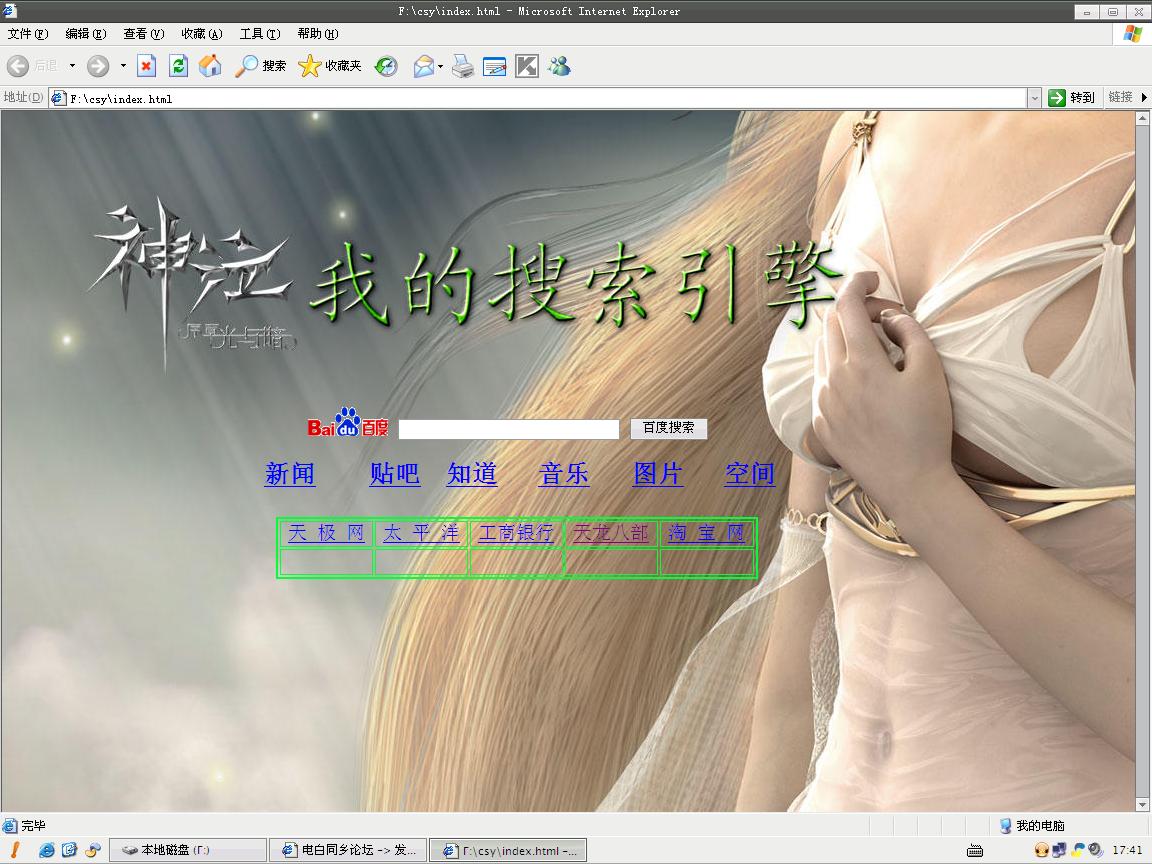Click the 转到 go button

[x=1072, y=98]
